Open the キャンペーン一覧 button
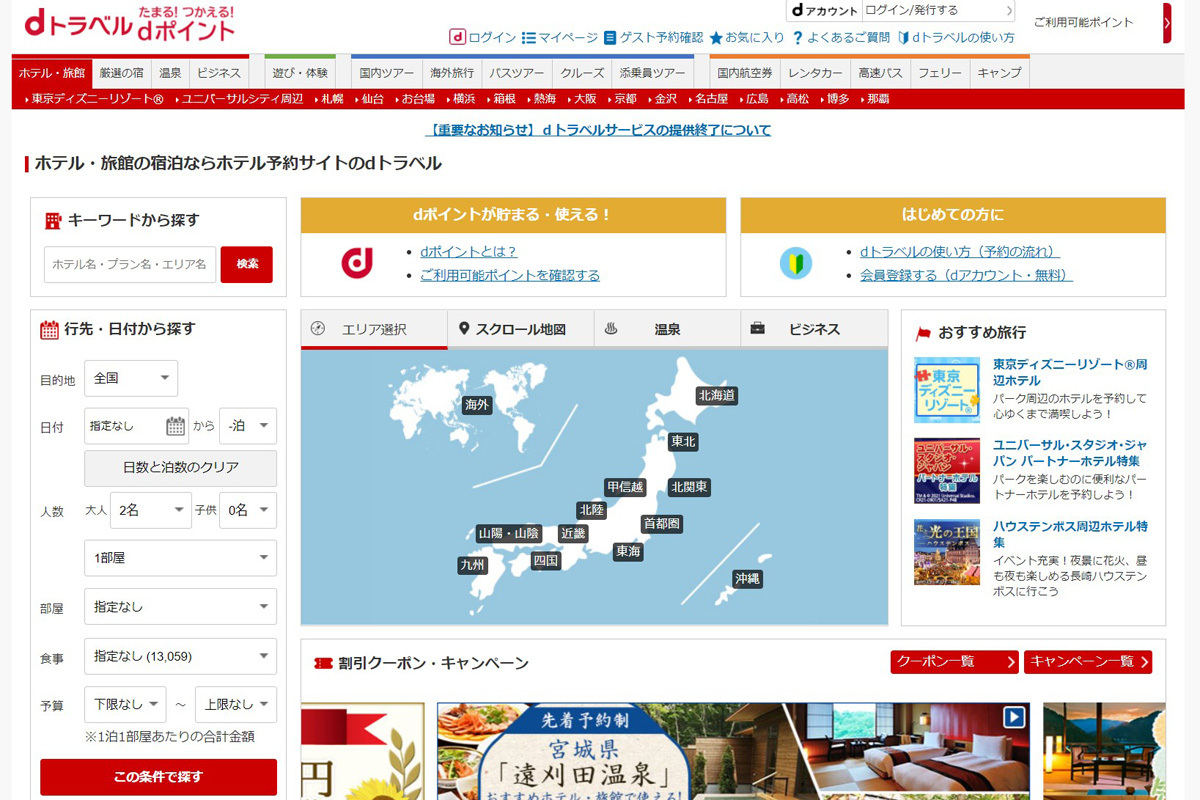This screenshot has height=800, width=1200. click(x=1088, y=662)
